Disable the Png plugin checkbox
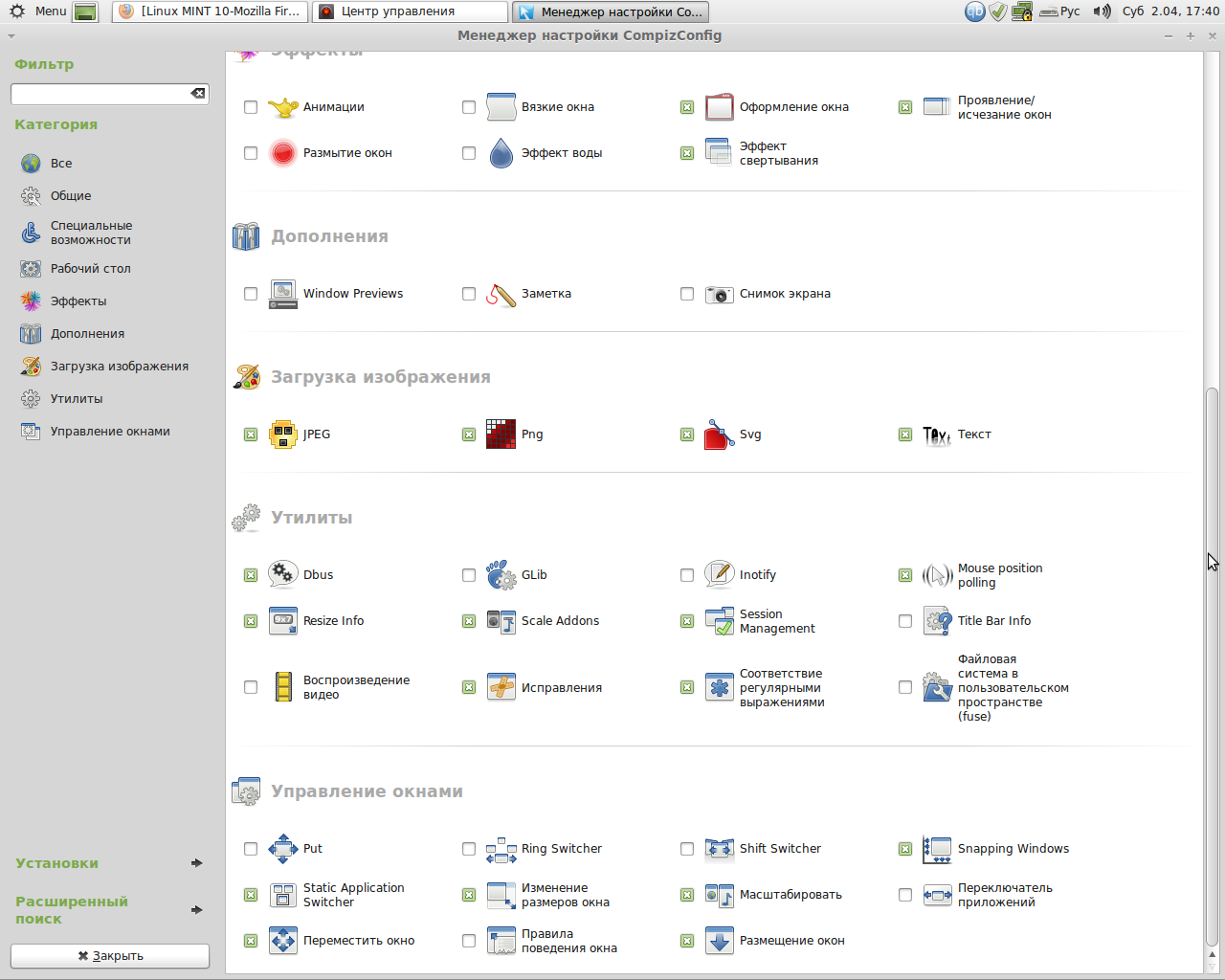Screen dimensions: 1225x980 click(x=469, y=434)
